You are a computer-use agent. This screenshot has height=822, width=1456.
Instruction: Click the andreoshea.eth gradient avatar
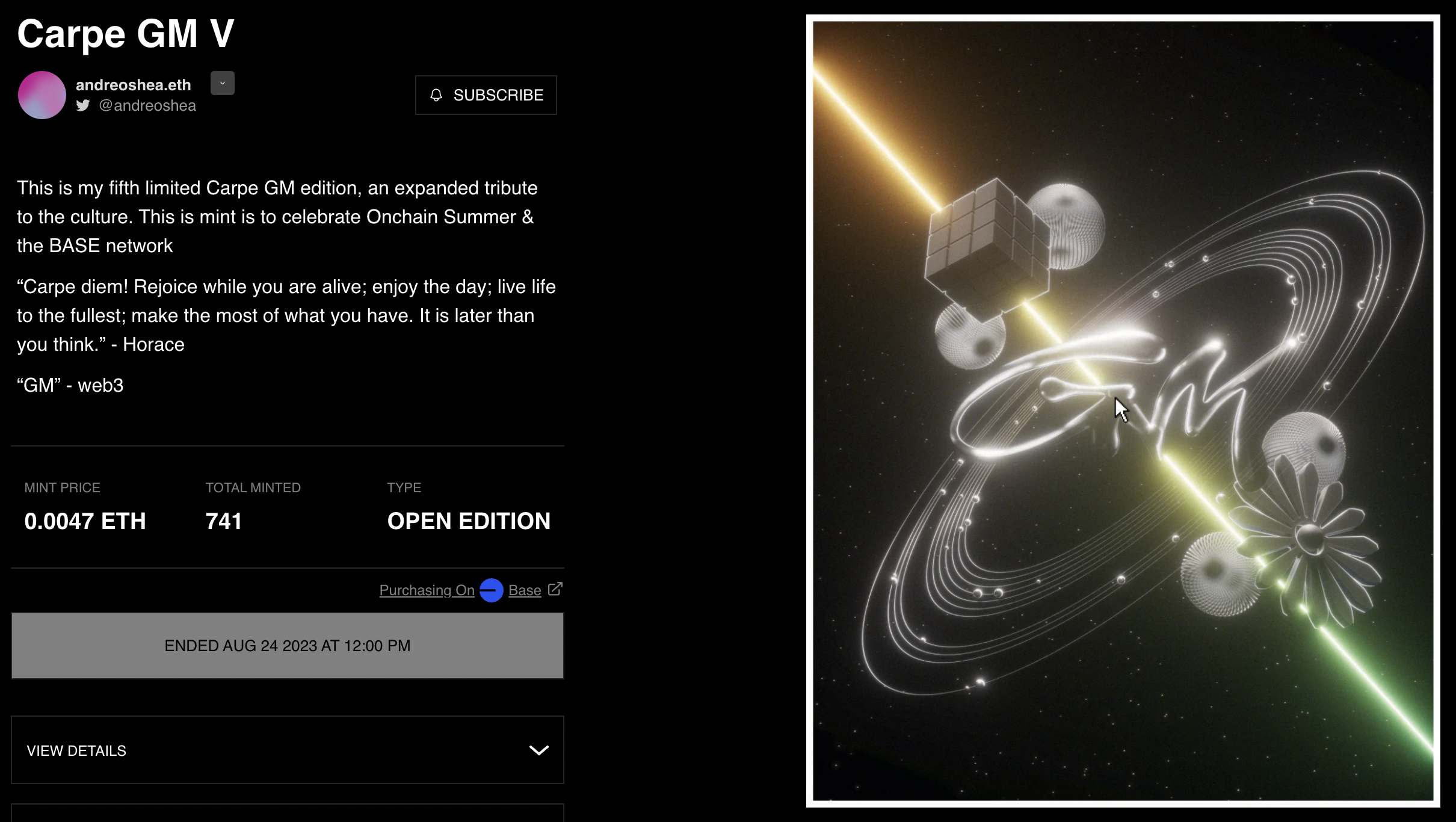pos(42,95)
